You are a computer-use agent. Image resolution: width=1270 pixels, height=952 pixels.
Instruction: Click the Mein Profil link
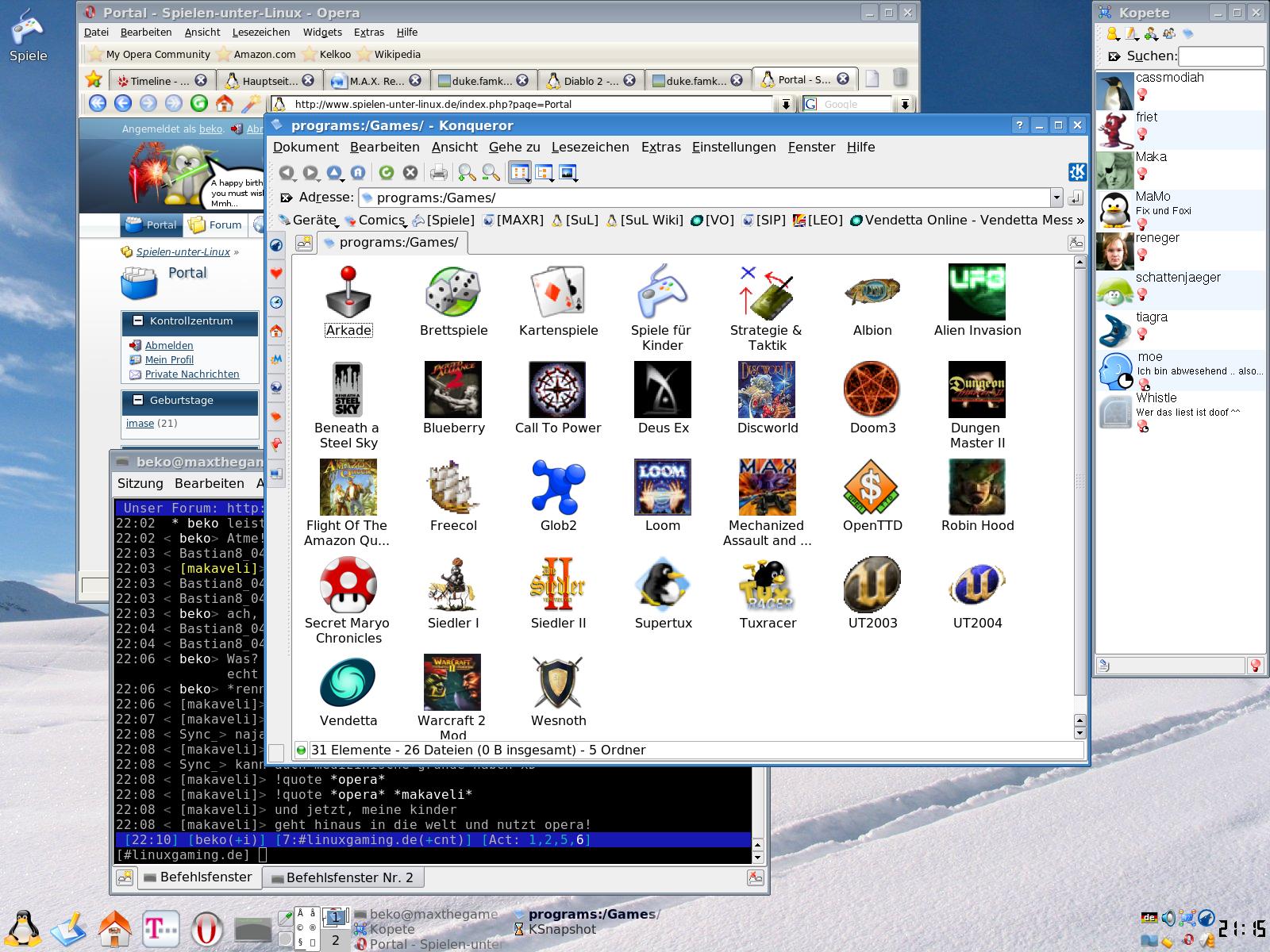pos(169,359)
